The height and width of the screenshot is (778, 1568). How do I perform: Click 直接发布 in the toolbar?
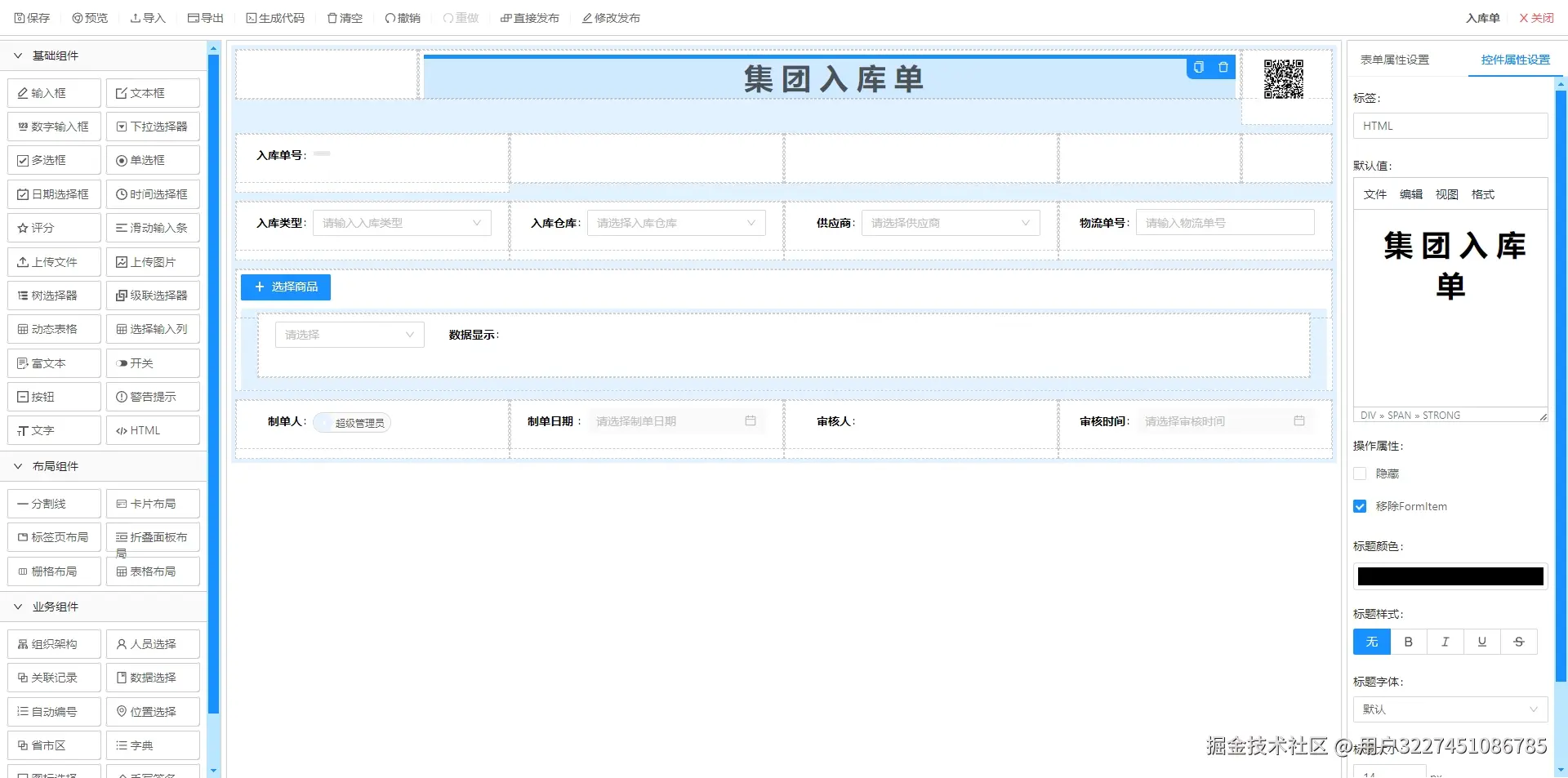pyautogui.click(x=530, y=18)
